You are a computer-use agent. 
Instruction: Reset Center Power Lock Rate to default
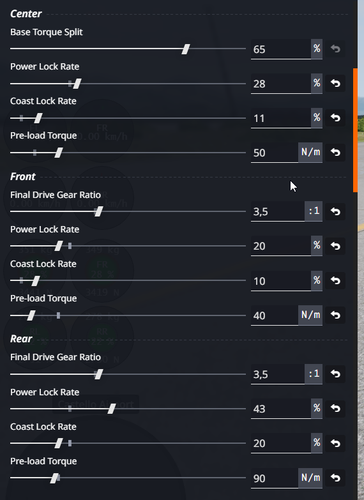coord(335,83)
